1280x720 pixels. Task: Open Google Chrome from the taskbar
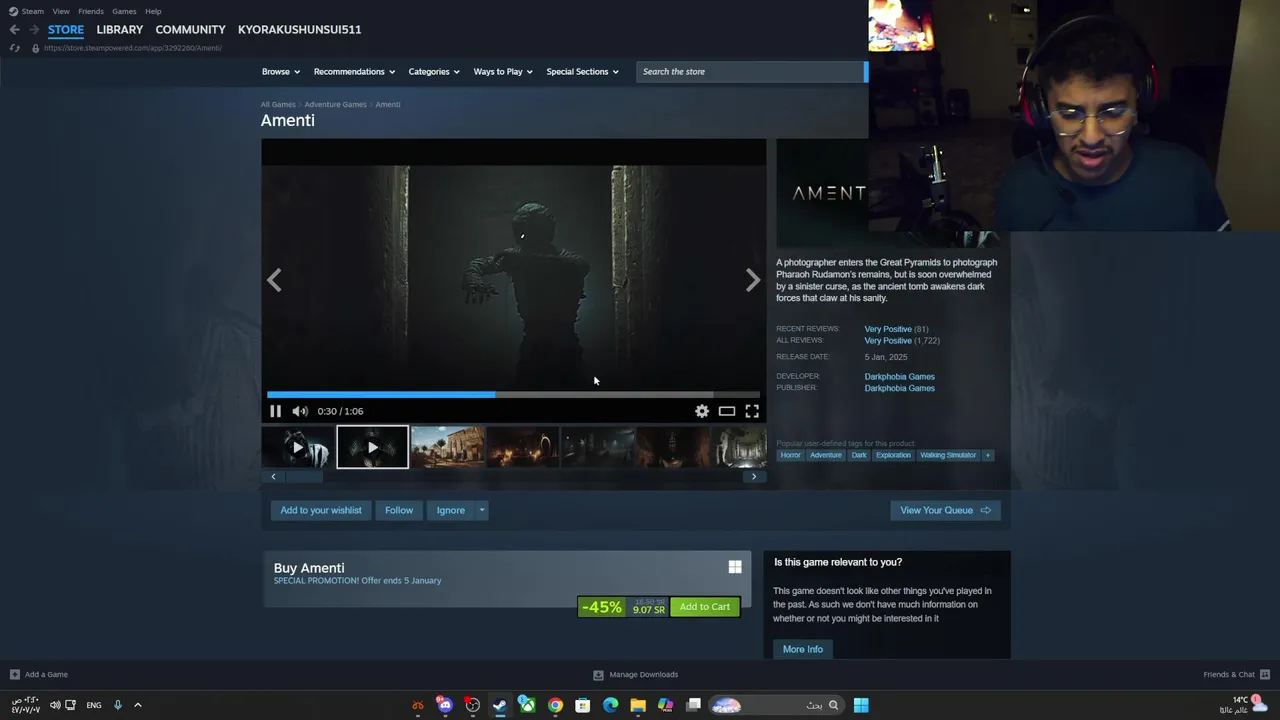point(555,705)
